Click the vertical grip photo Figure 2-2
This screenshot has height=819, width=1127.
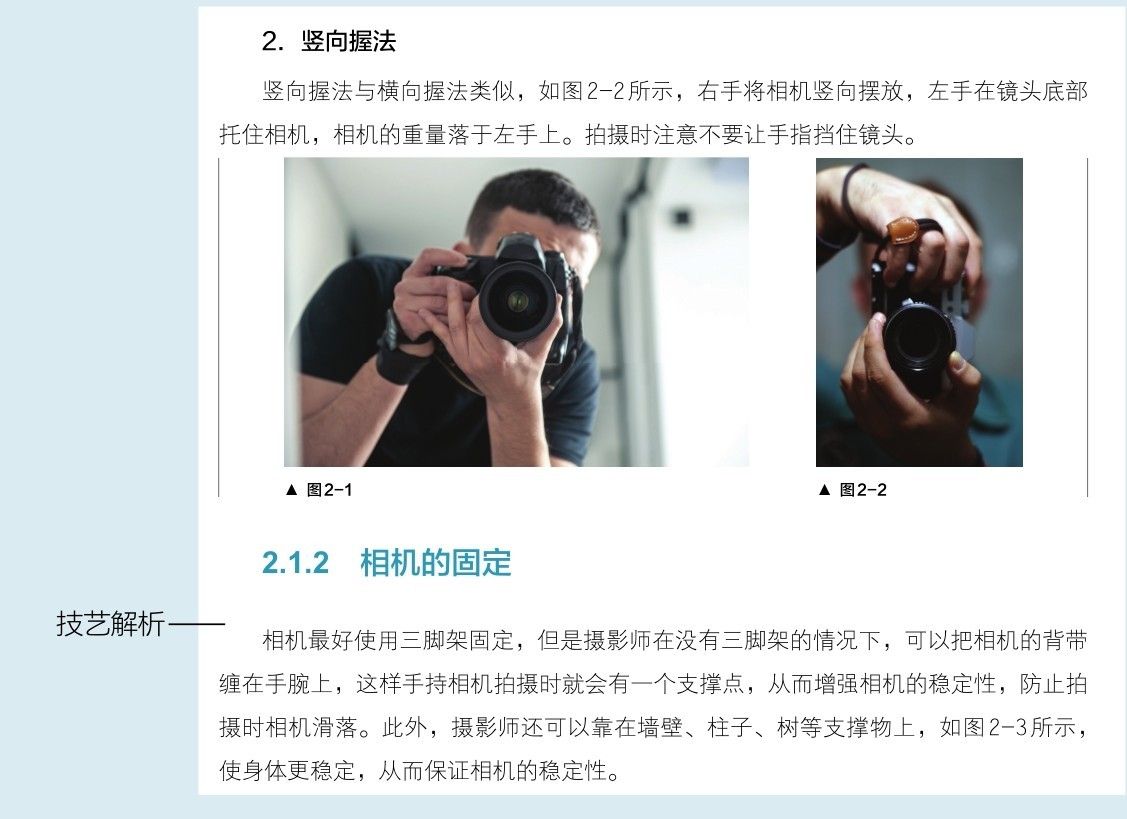click(919, 312)
